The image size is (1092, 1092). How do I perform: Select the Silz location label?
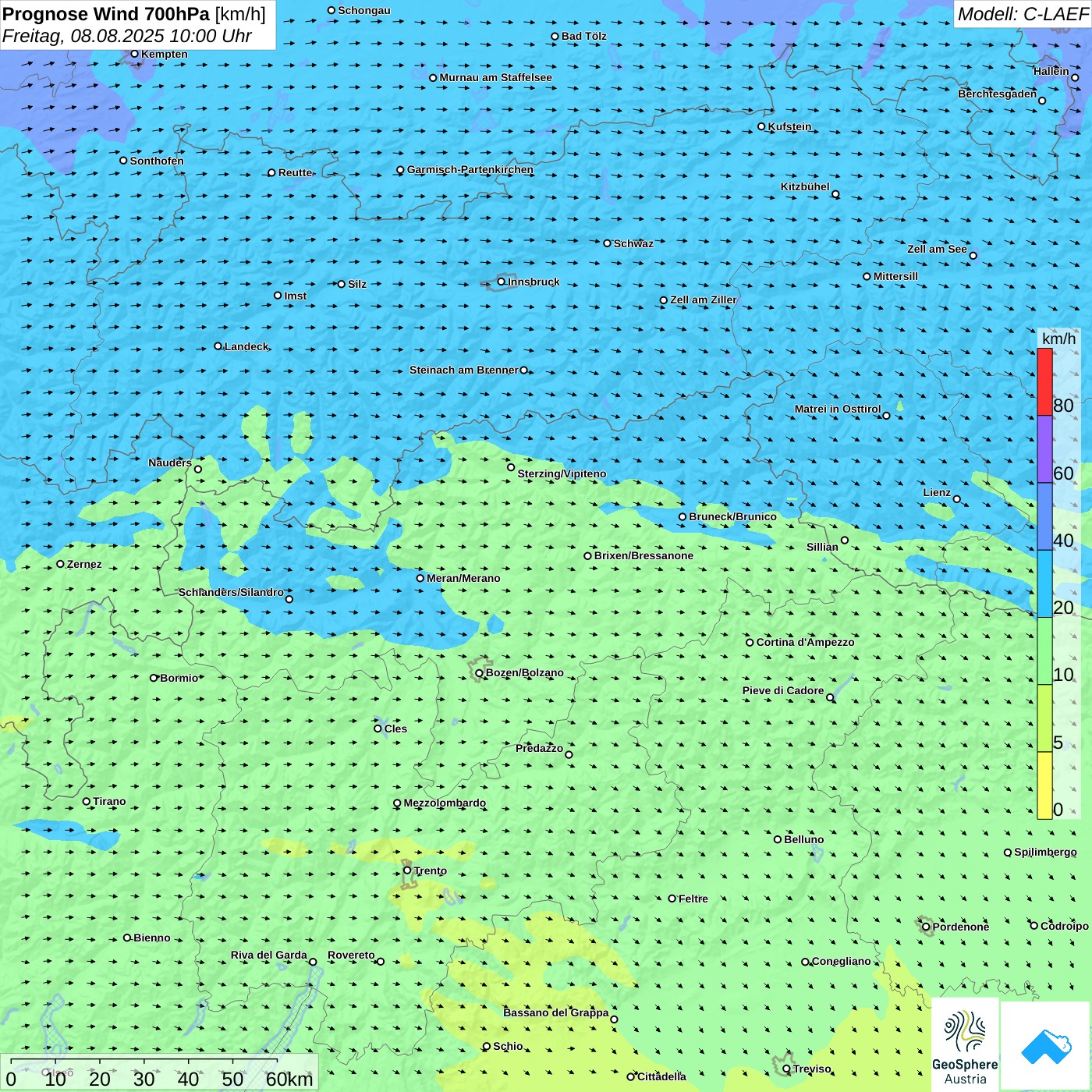[x=357, y=284]
